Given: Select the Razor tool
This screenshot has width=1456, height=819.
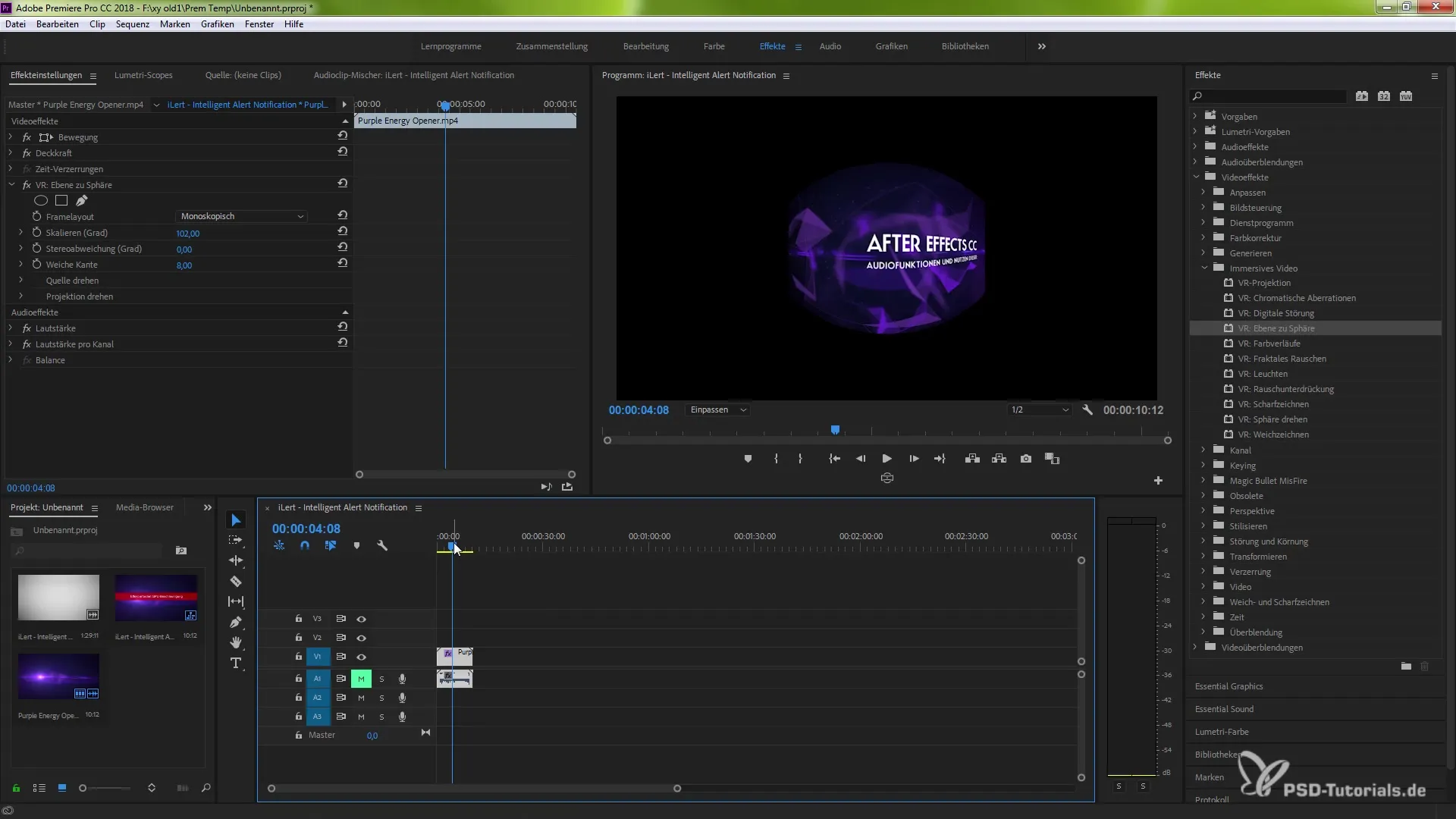Looking at the screenshot, I should pyautogui.click(x=236, y=582).
